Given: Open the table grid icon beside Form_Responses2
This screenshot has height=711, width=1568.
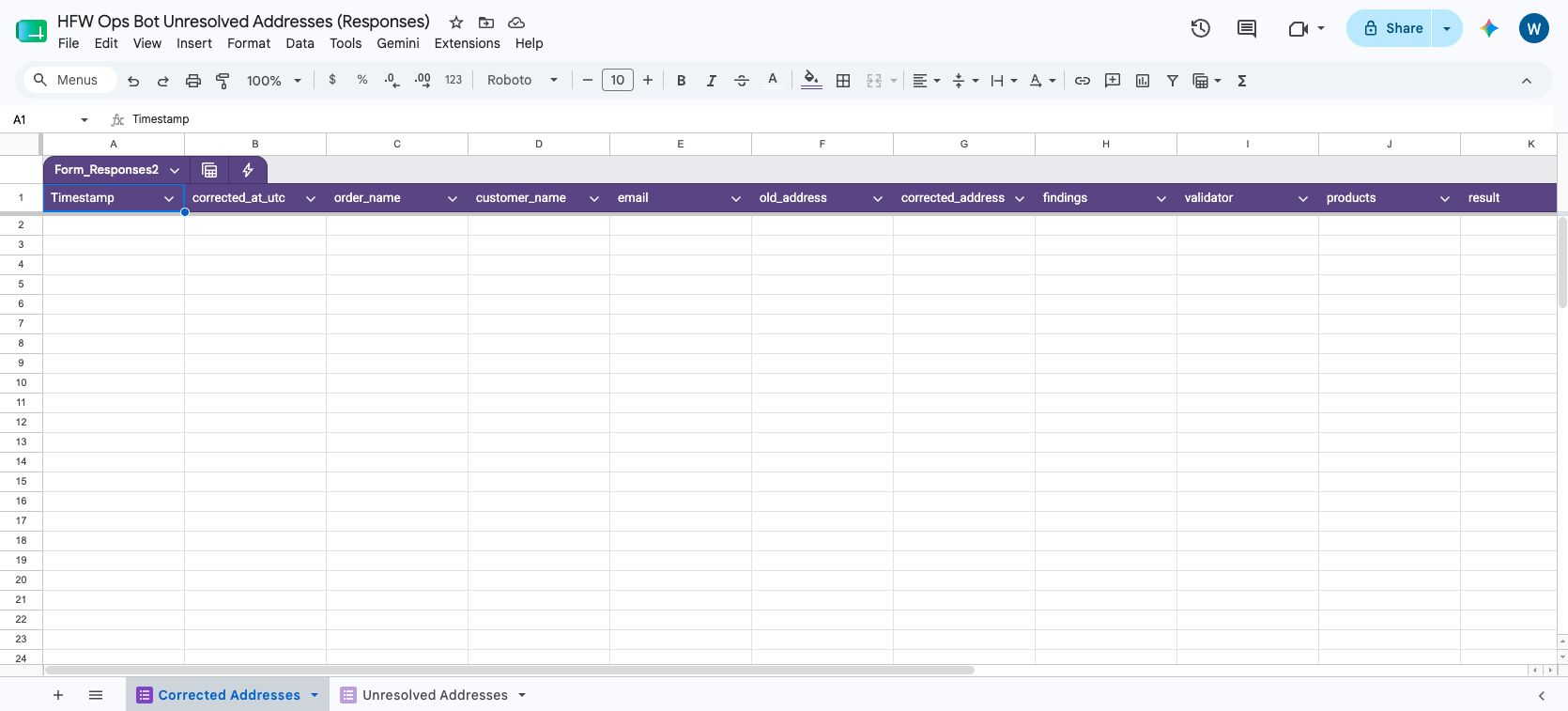Looking at the screenshot, I should 209,170.
